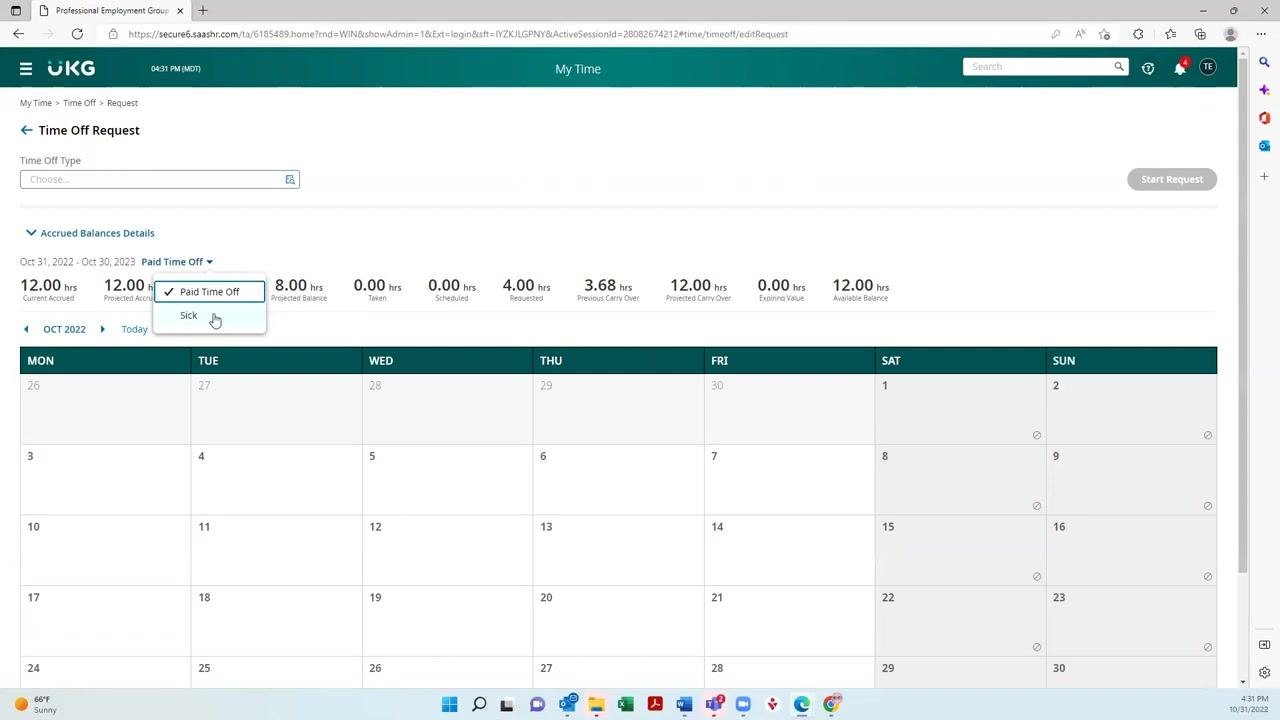The image size is (1280, 720).
Task: Open browser extensions puzzle icon
Action: pos(1138,34)
